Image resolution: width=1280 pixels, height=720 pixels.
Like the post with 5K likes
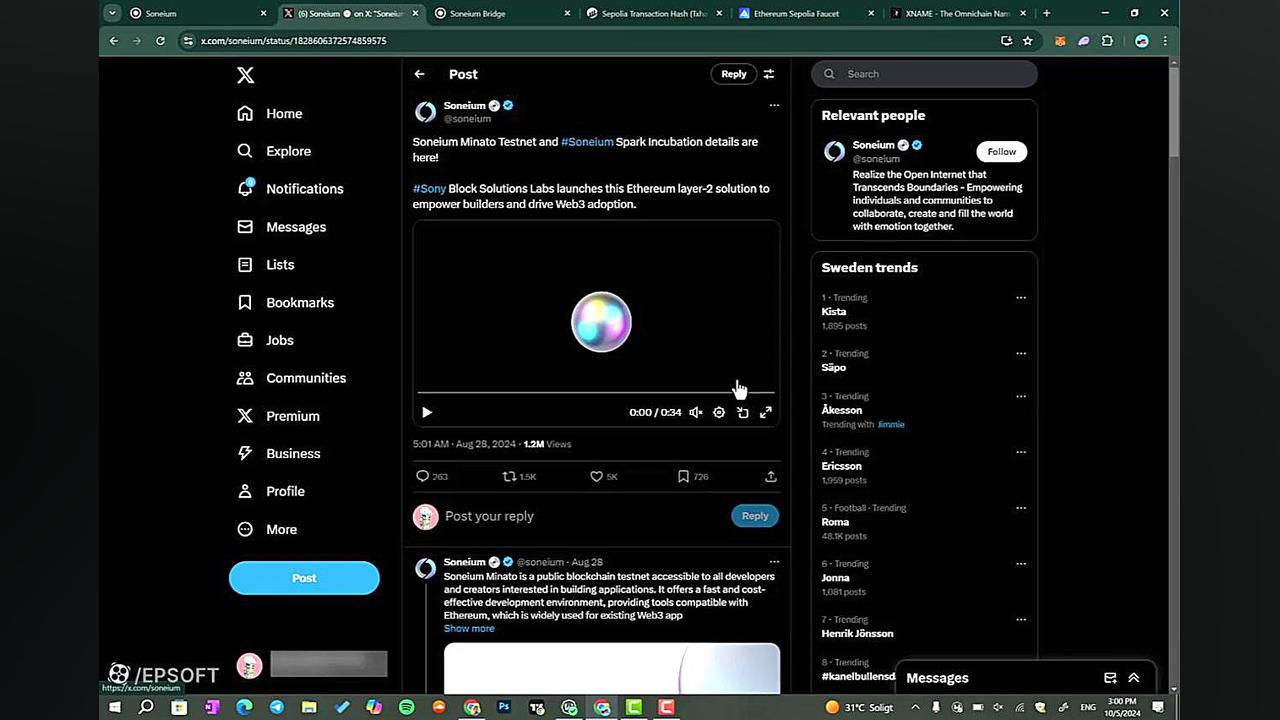pos(597,477)
